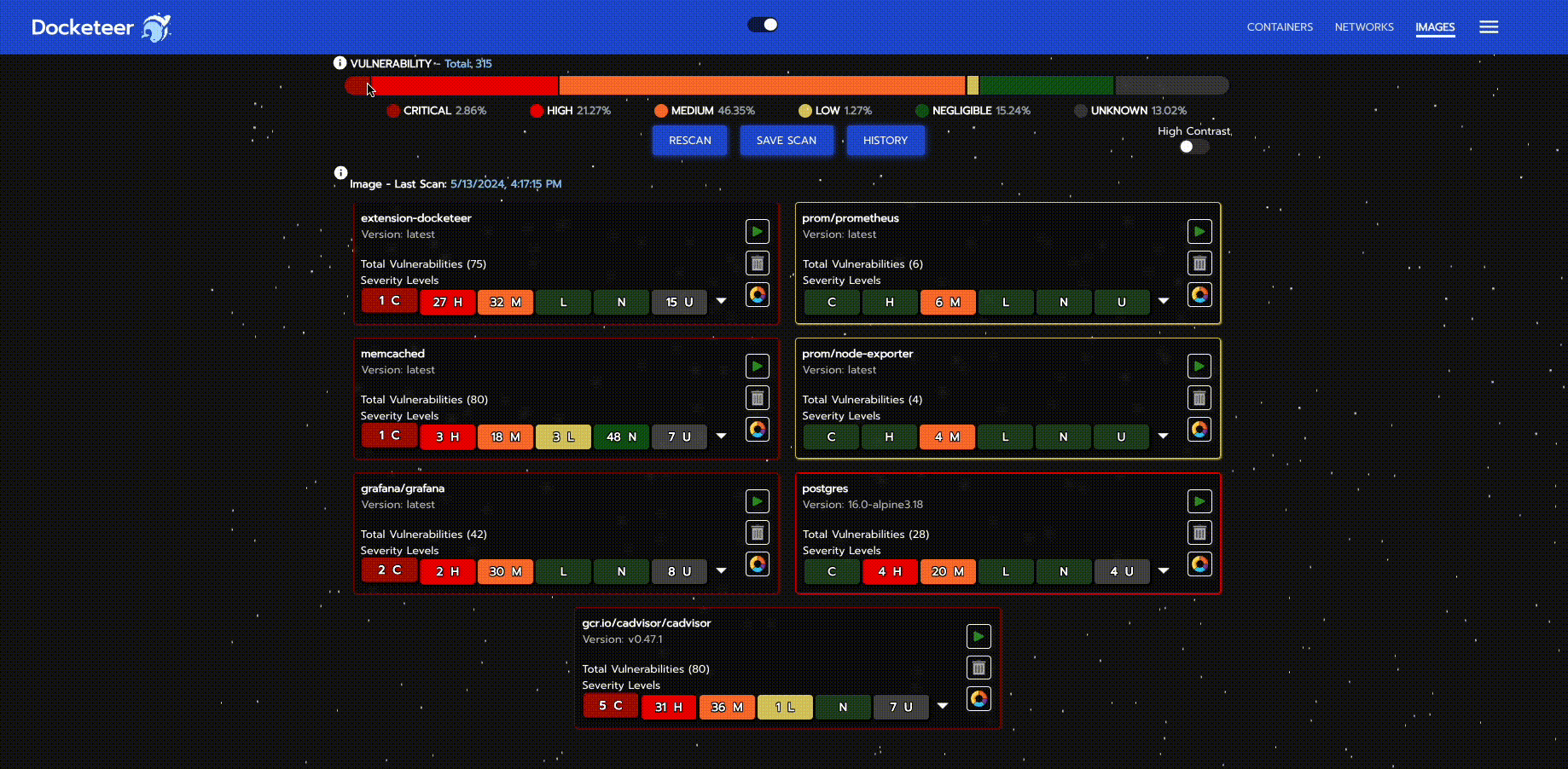Open scan History
Viewport: 1568px width, 769px height.
pyautogui.click(x=885, y=141)
